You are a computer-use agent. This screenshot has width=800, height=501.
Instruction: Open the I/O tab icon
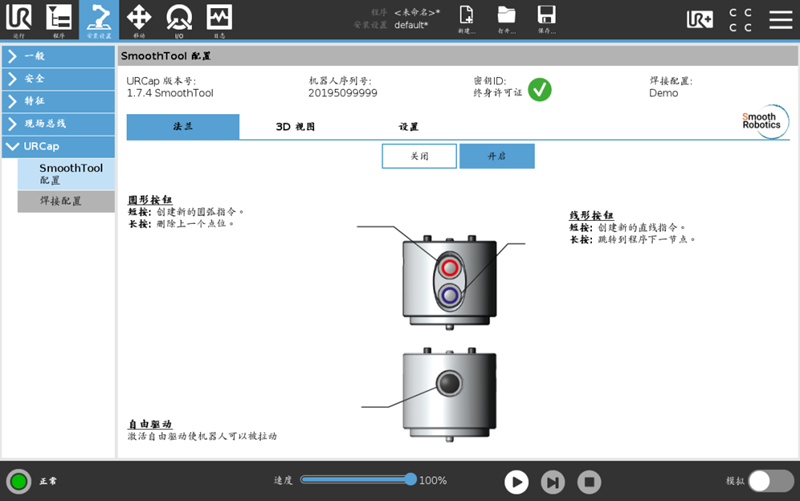[x=179, y=19]
